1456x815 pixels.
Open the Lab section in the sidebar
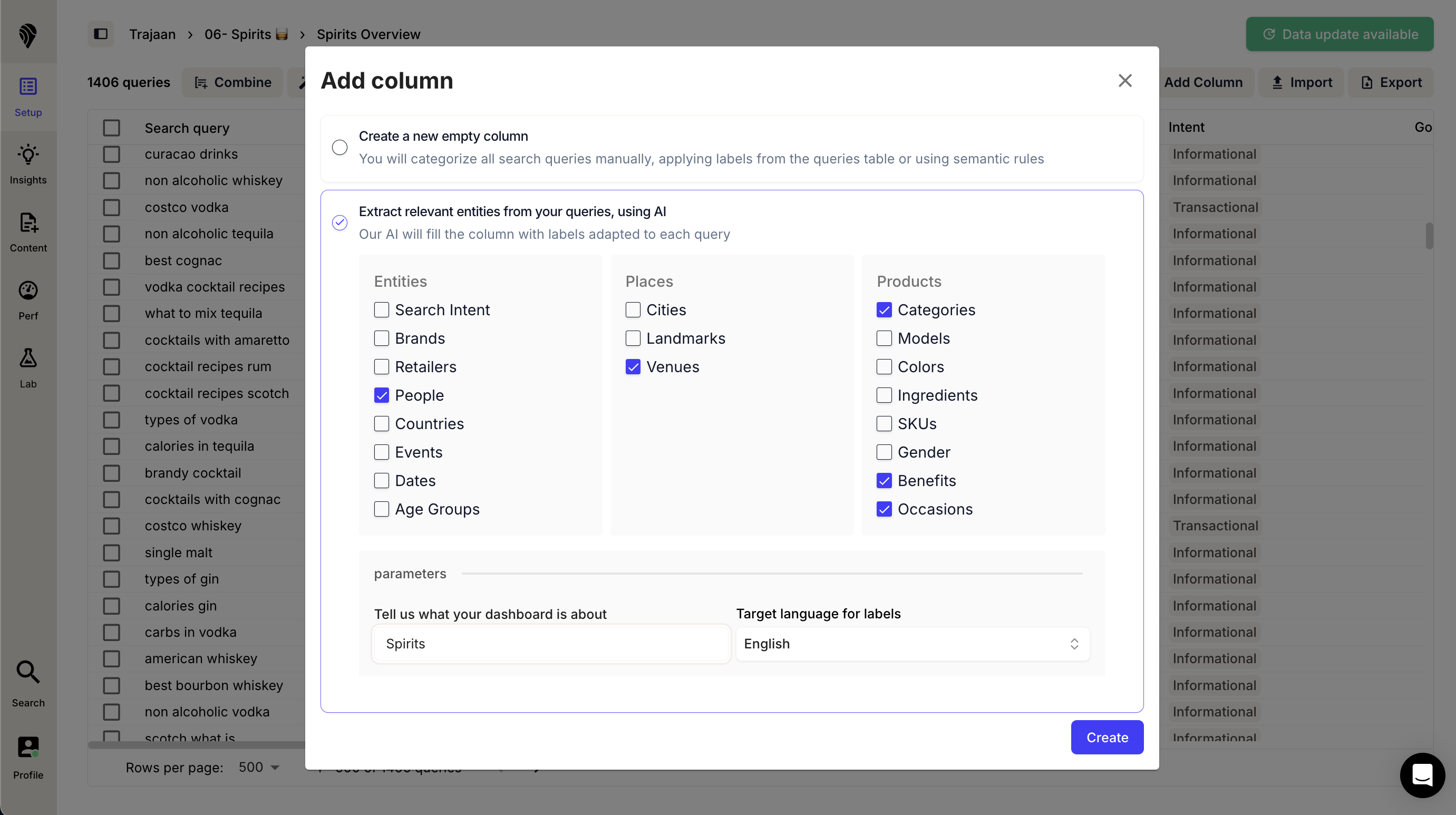point(28,367)
